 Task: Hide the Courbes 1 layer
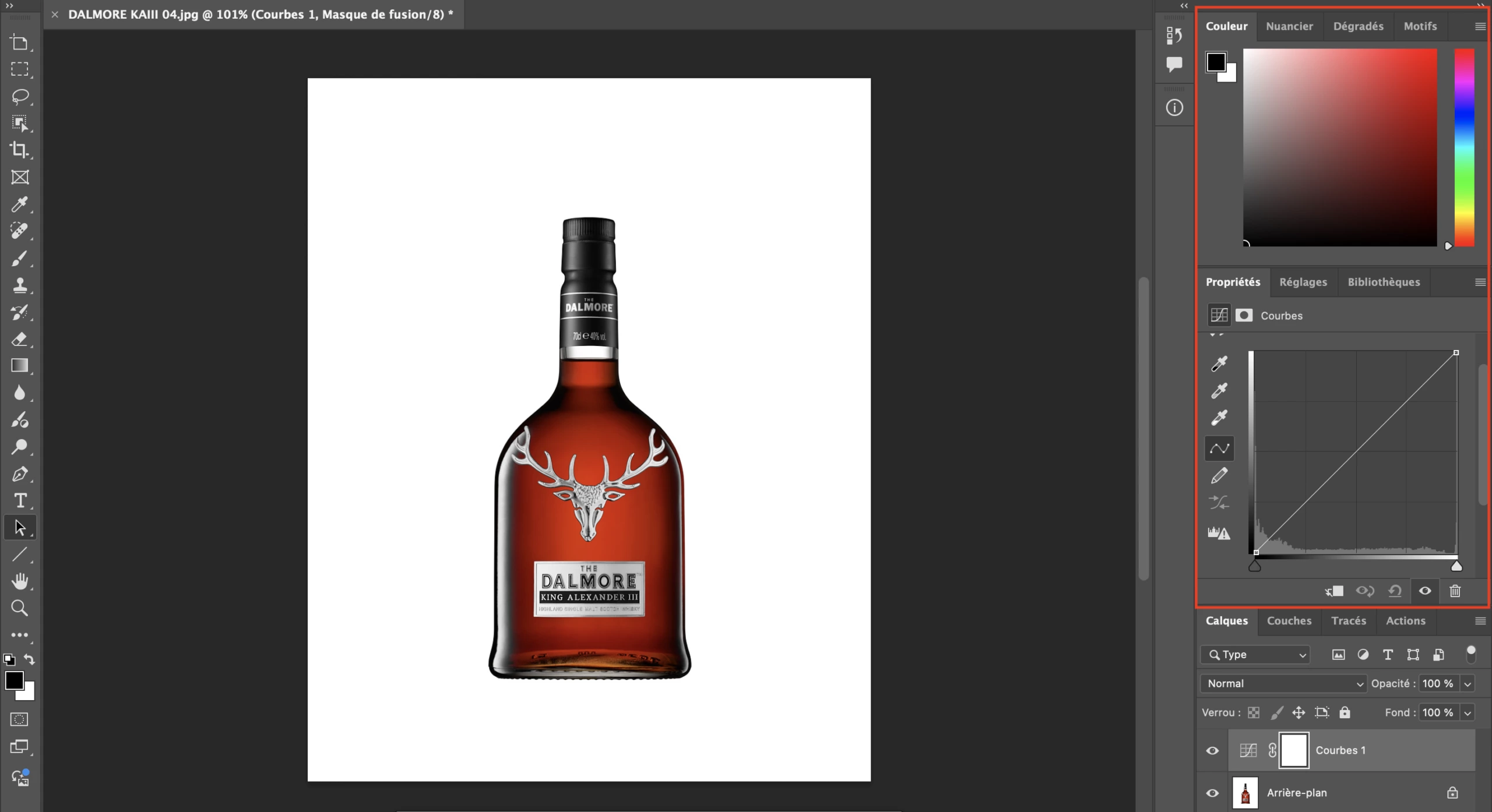[x=1213, y=750]
